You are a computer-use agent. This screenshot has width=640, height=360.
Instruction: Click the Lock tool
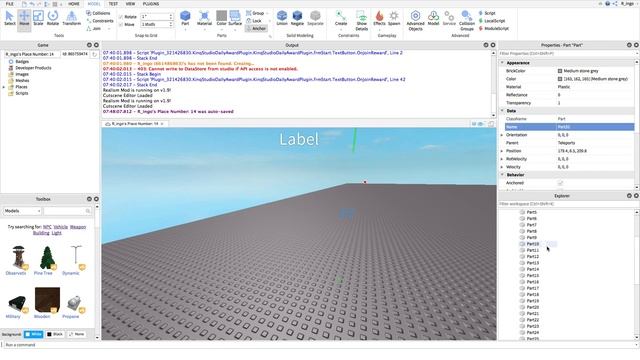[254, 21]
